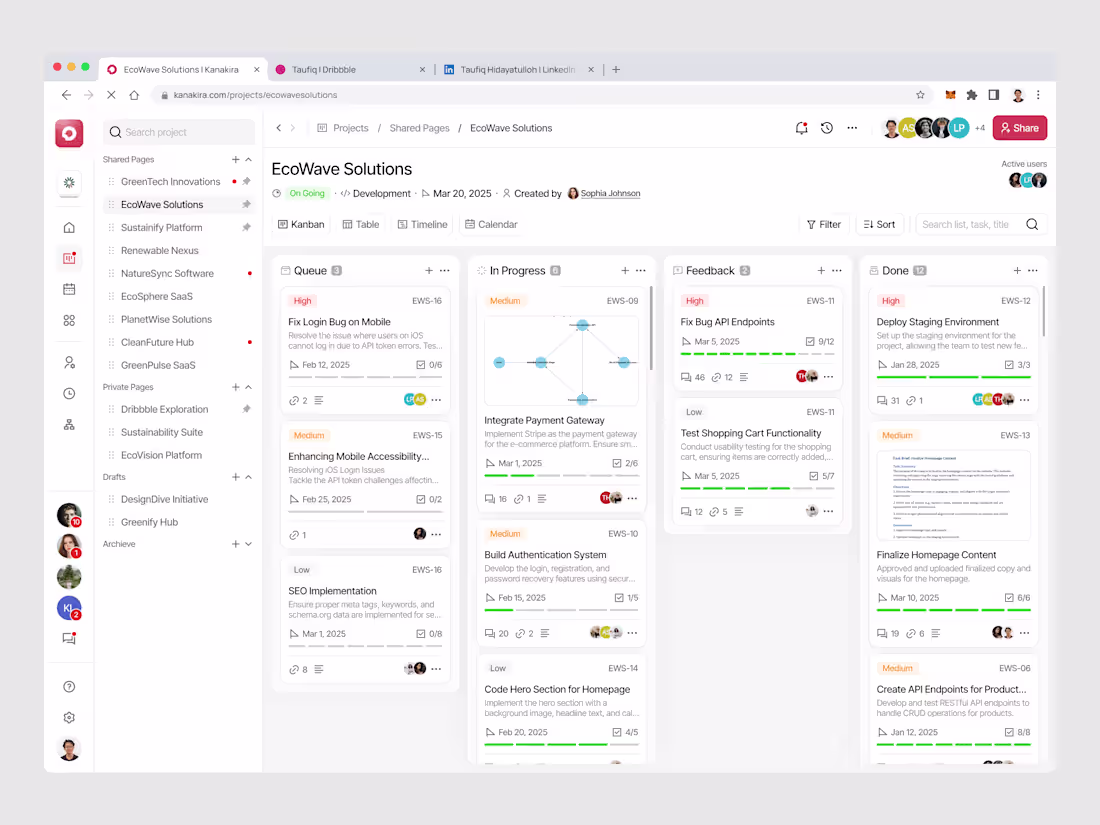
Task: Click the team hierarchy icon in the left rail
Action: coord(68,424)
